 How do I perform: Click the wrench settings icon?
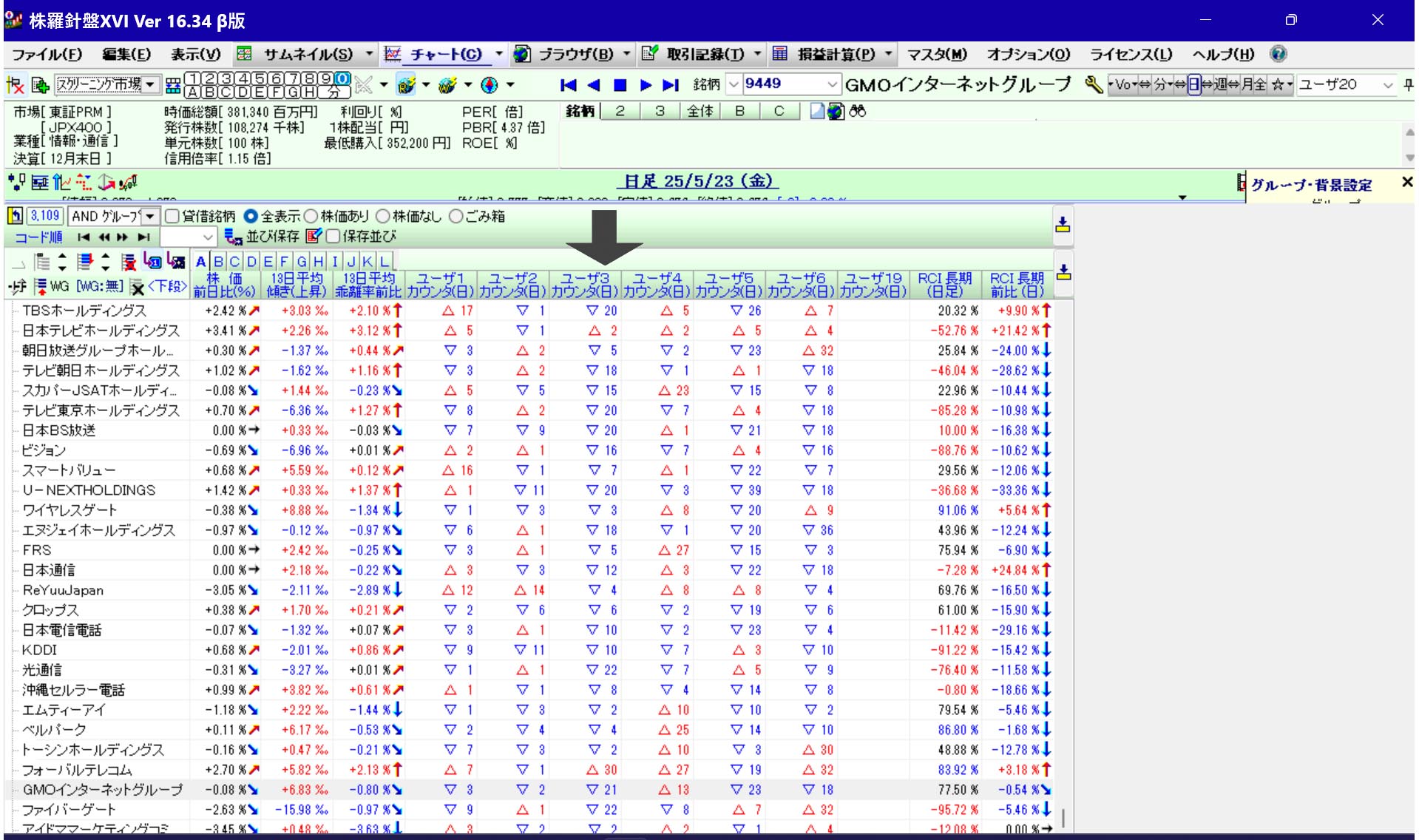[1094, 84]
